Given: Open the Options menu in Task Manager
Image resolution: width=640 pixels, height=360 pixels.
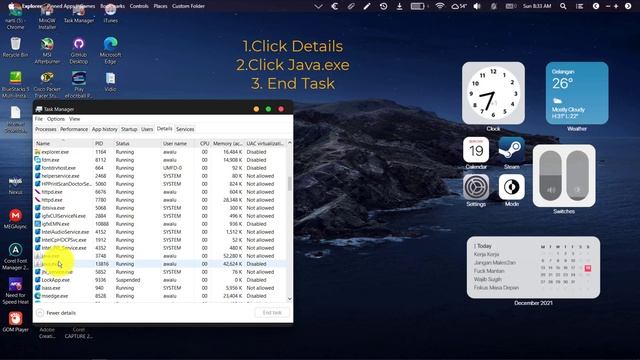Looking at the screenshot, I should point(56,119).
